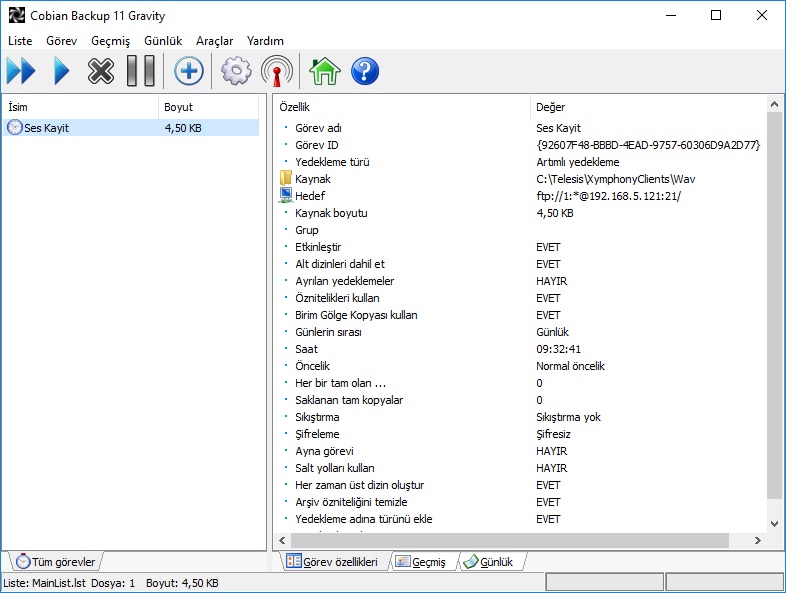Switch to the Günlük tab at the bottom

(488, 562)
